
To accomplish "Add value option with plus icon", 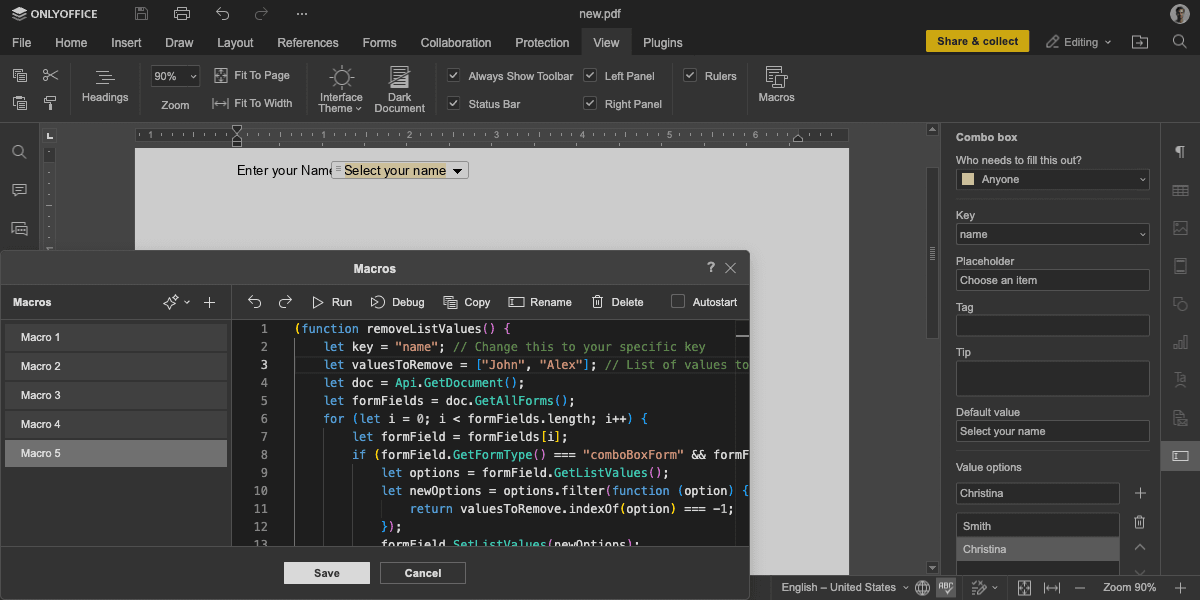I will [1140, 493].
